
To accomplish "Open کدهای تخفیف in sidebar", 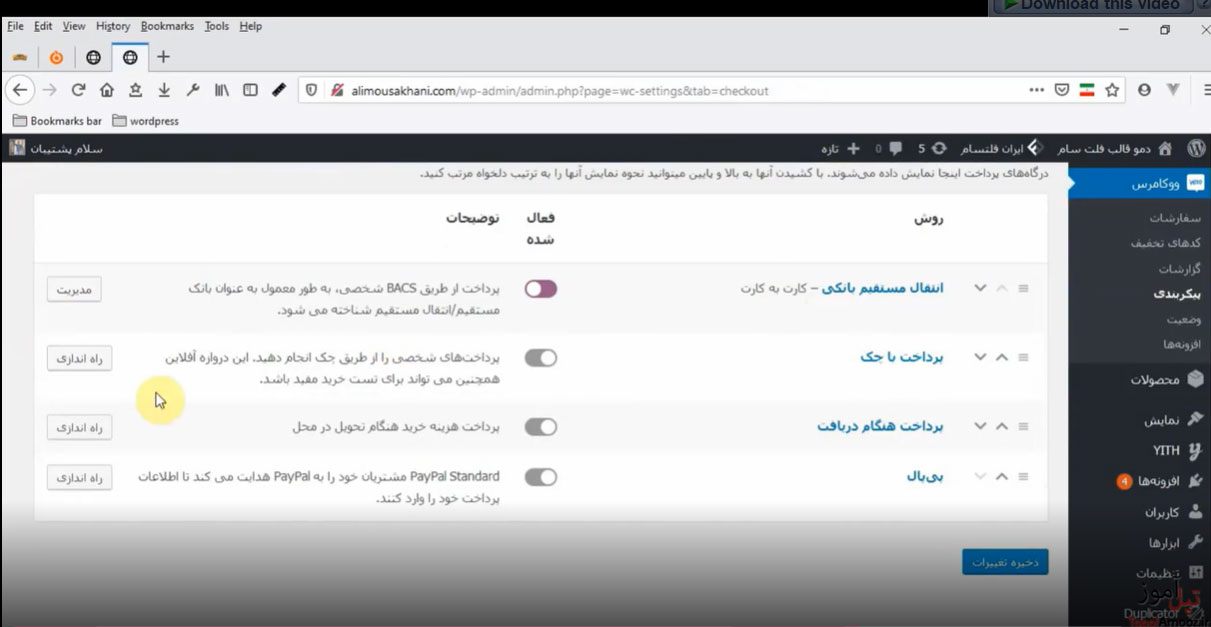I will point(1166,243).
